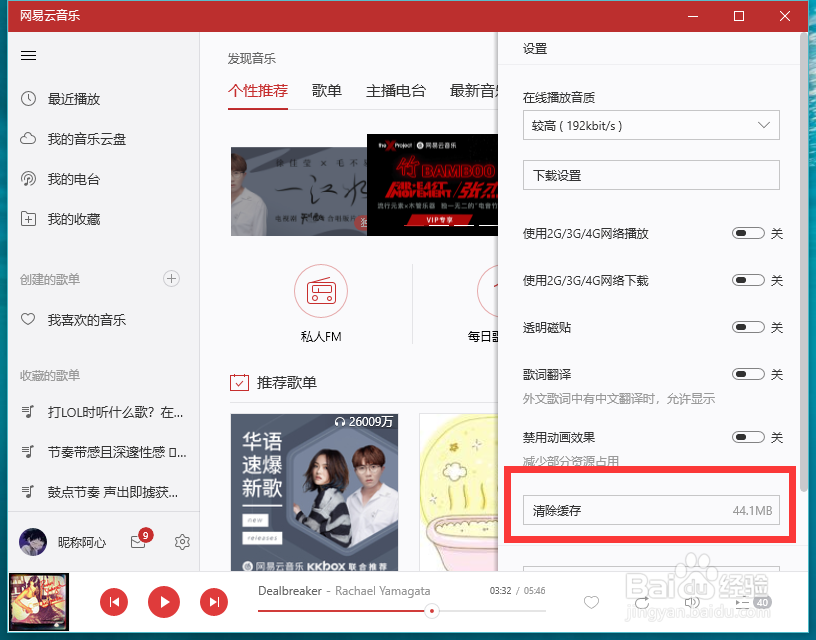Viewport: 816px width, 640px height.
Task: Click the 下载设置 button
Action: point(651,175)
